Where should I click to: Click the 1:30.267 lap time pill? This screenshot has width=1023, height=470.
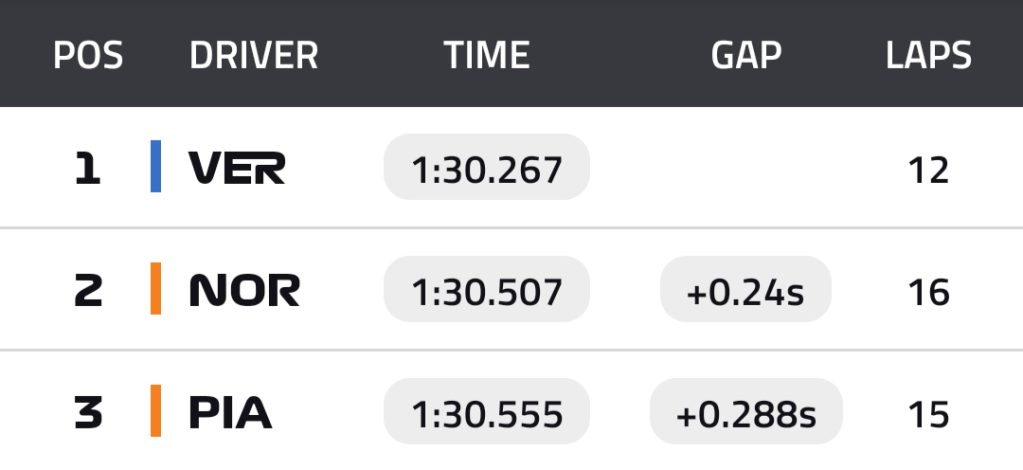487,168
